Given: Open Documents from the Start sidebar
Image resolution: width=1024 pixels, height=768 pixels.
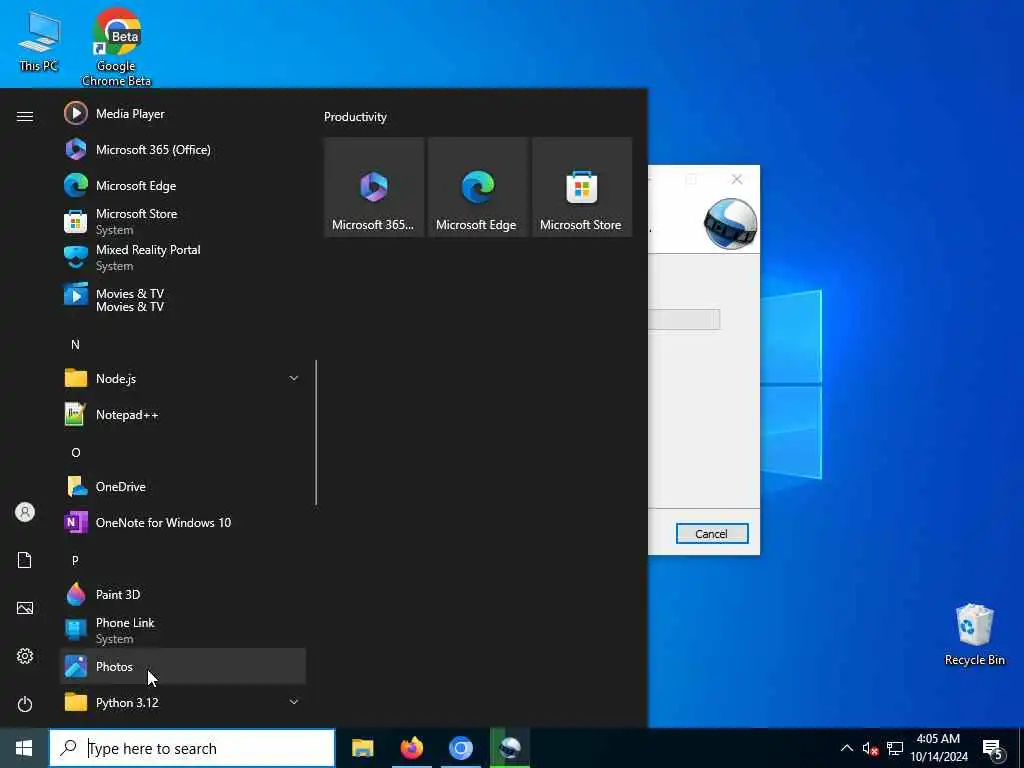Looking at the screenshot, I should pos(25,560).
